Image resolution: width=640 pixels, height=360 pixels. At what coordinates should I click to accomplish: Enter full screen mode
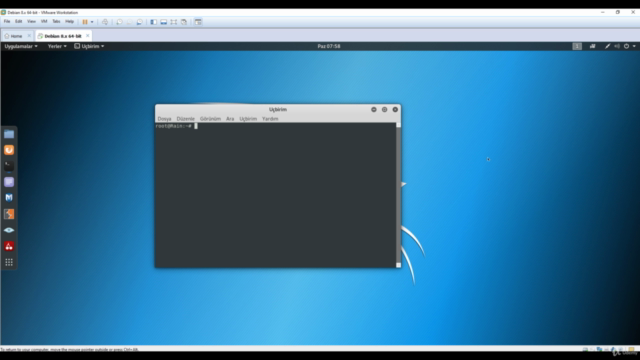174,22
